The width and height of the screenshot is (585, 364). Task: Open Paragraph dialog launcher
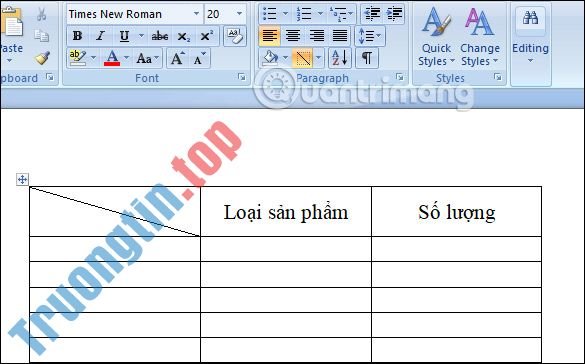point(400,77)
